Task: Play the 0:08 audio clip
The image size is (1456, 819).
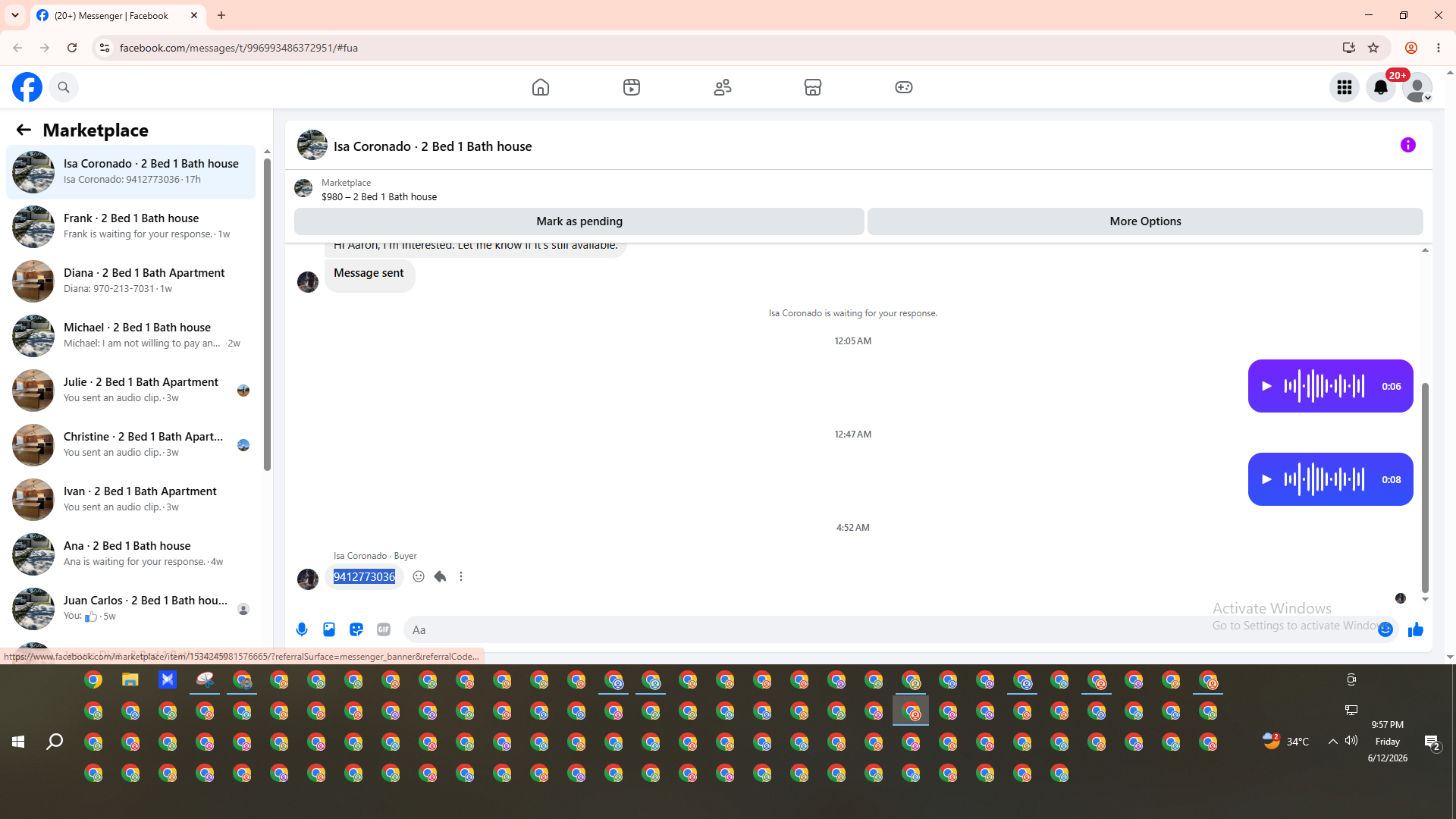Action: [x=1266, y=479]
